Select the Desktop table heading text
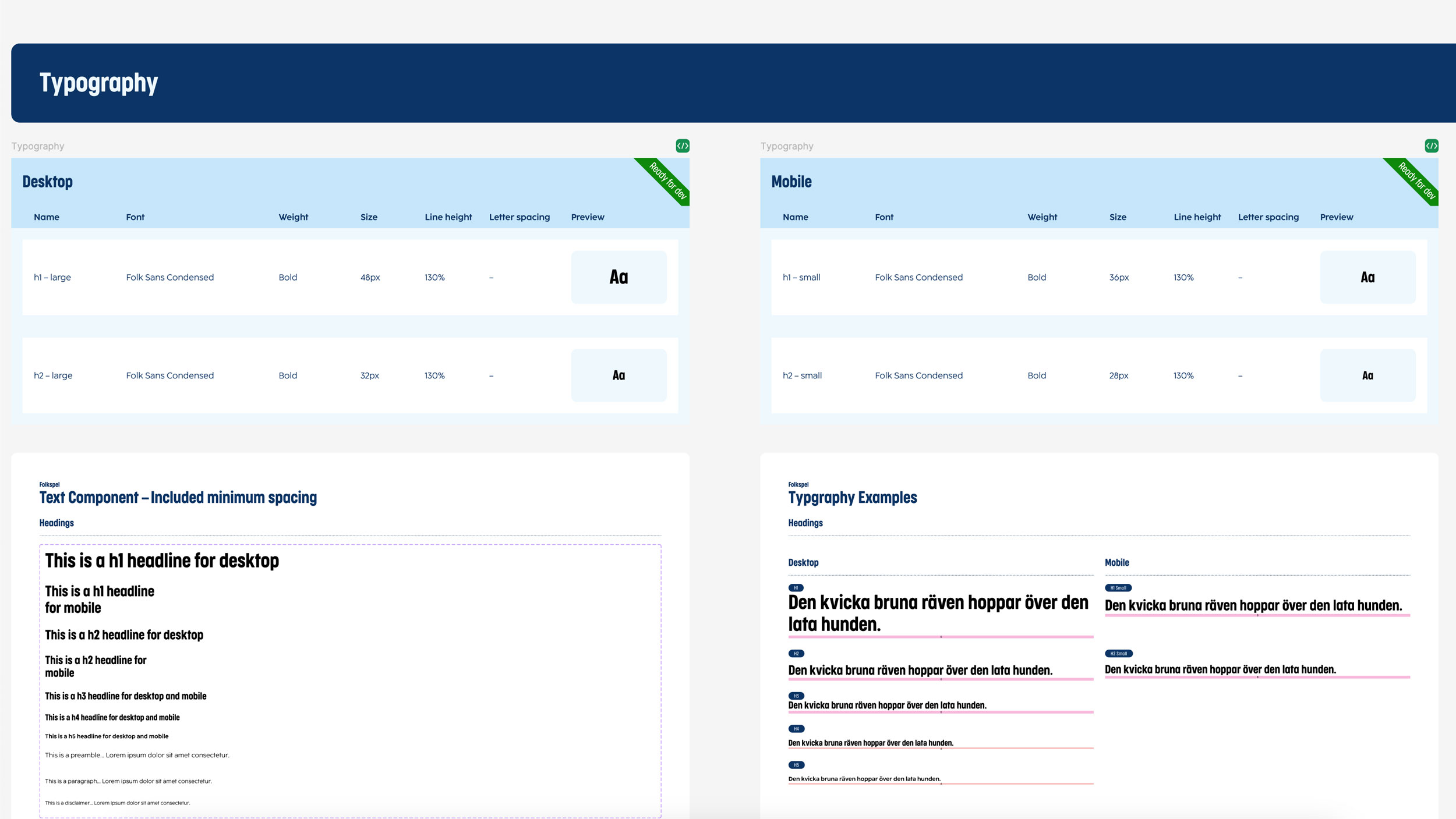 47,182
